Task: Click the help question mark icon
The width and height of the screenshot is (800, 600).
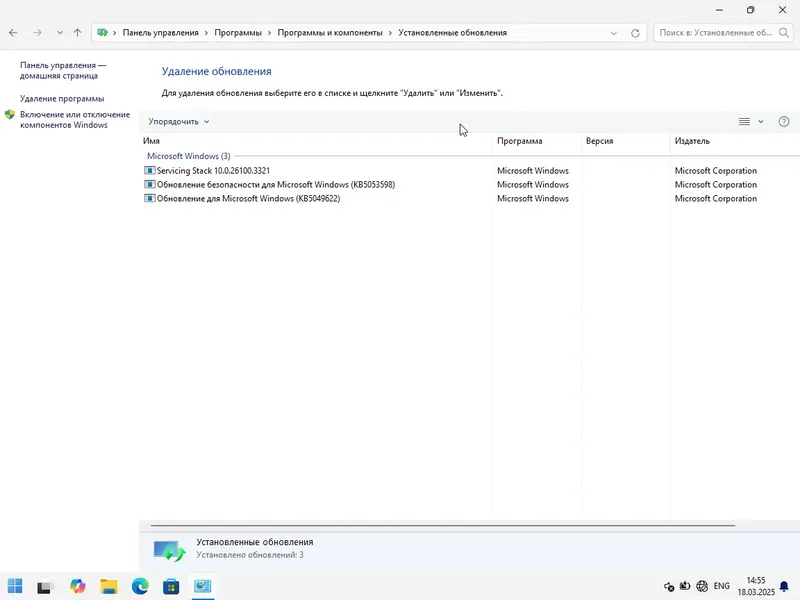Action: (785, 121)
